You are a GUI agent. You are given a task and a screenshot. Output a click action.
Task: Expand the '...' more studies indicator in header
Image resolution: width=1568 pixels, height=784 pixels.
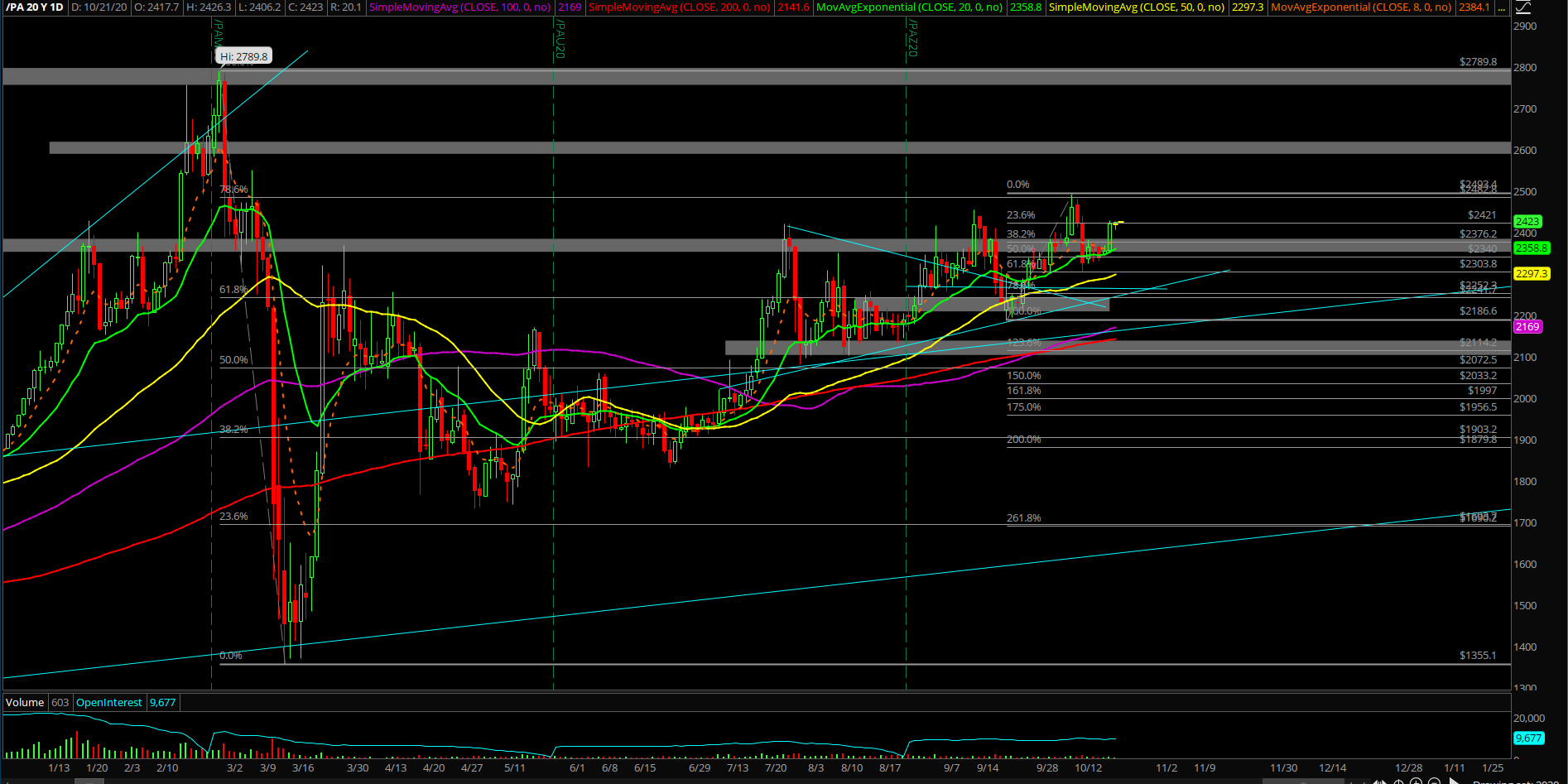(x=1502, y=7)
